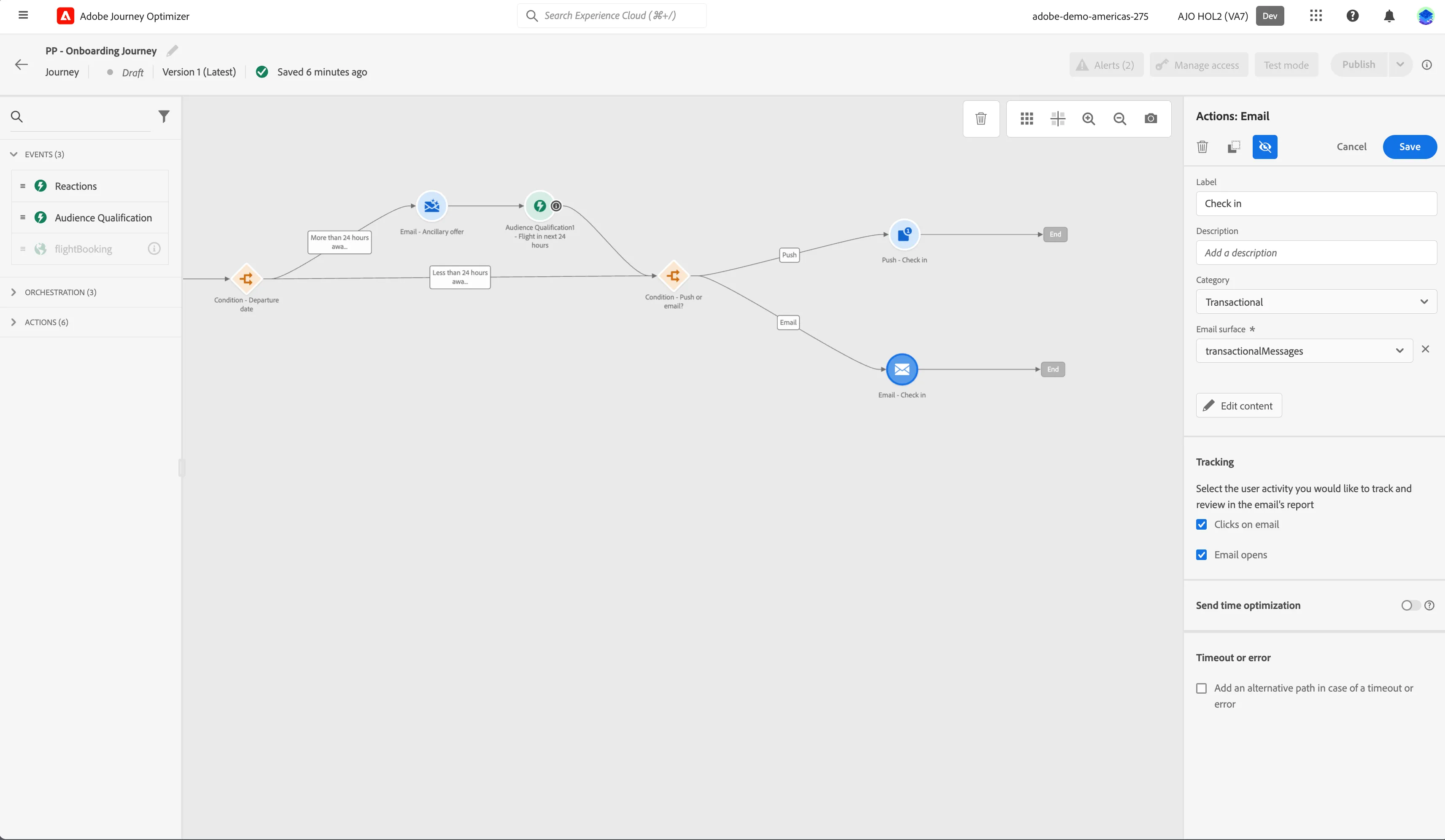Viewport: 1445px width, 840px height.
Task: Select the Email - Check in node
Action: pos(902,369)
